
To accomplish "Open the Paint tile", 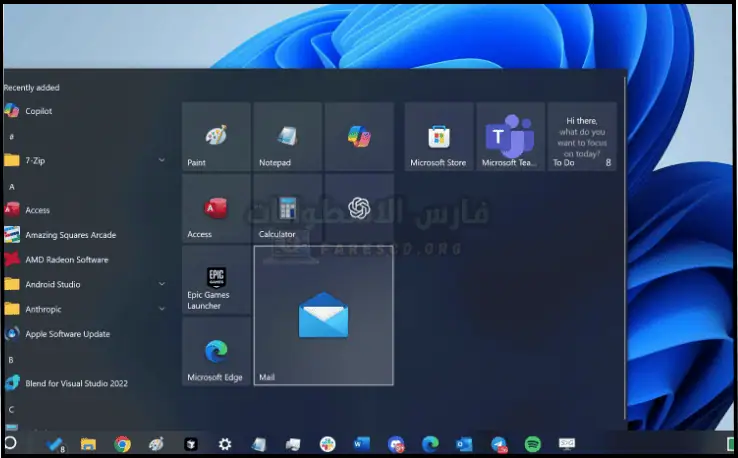I will click(x=216, y=137).
